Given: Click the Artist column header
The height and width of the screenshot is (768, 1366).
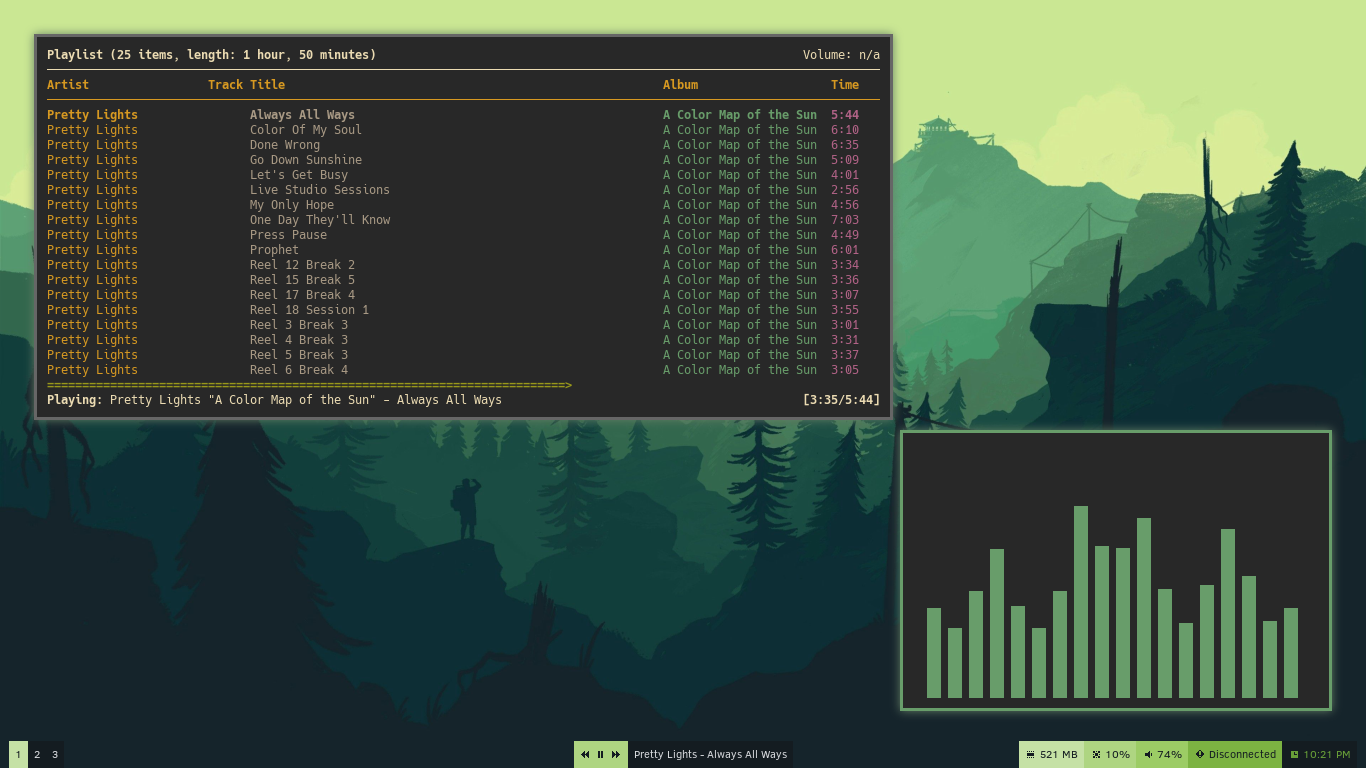Looking at the screenshot, I should 68,85.
